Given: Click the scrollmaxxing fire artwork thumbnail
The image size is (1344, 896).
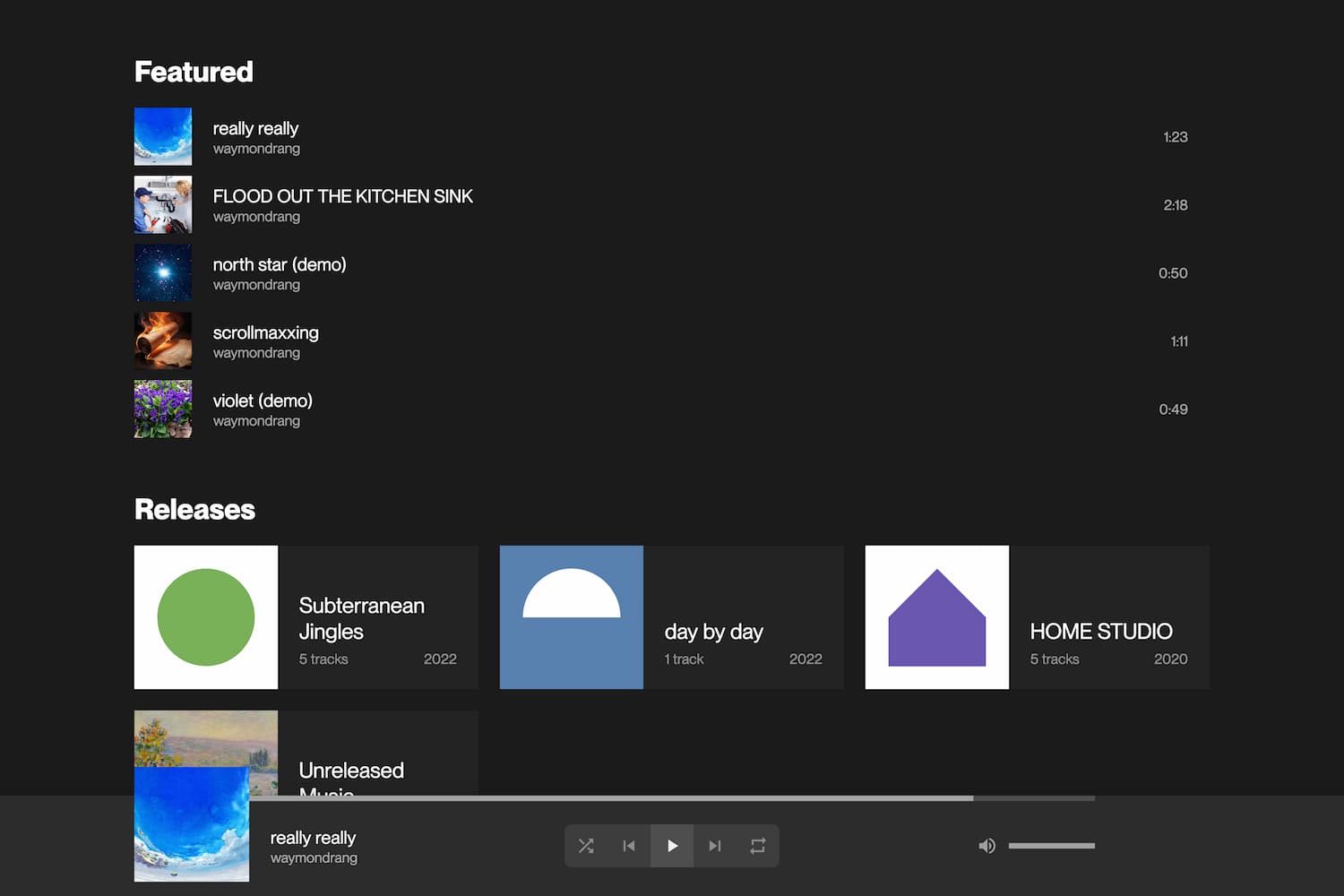Looking at the screenshot, I should pos(163,340).
